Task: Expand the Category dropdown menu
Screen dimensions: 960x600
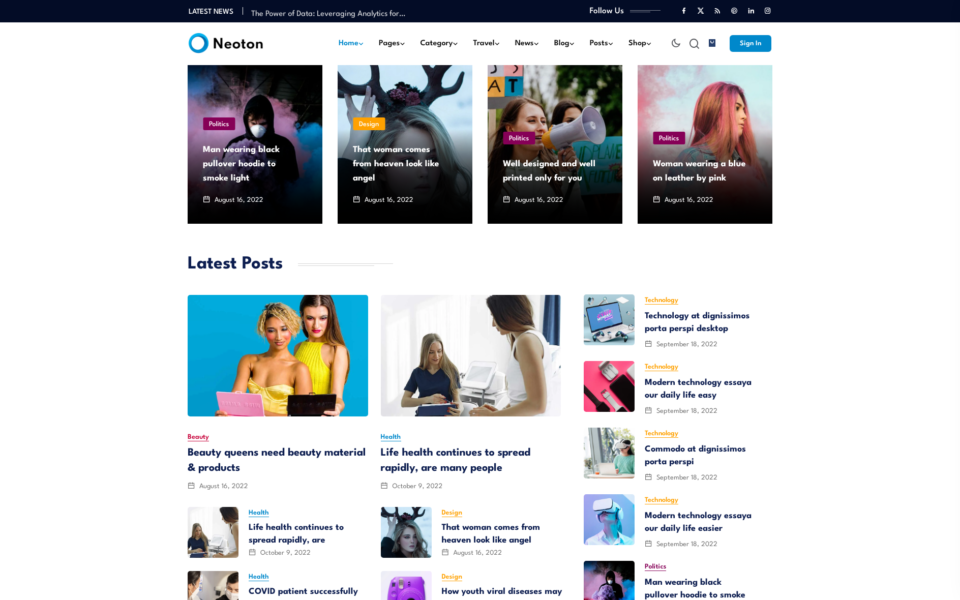Action: point(438,43)
